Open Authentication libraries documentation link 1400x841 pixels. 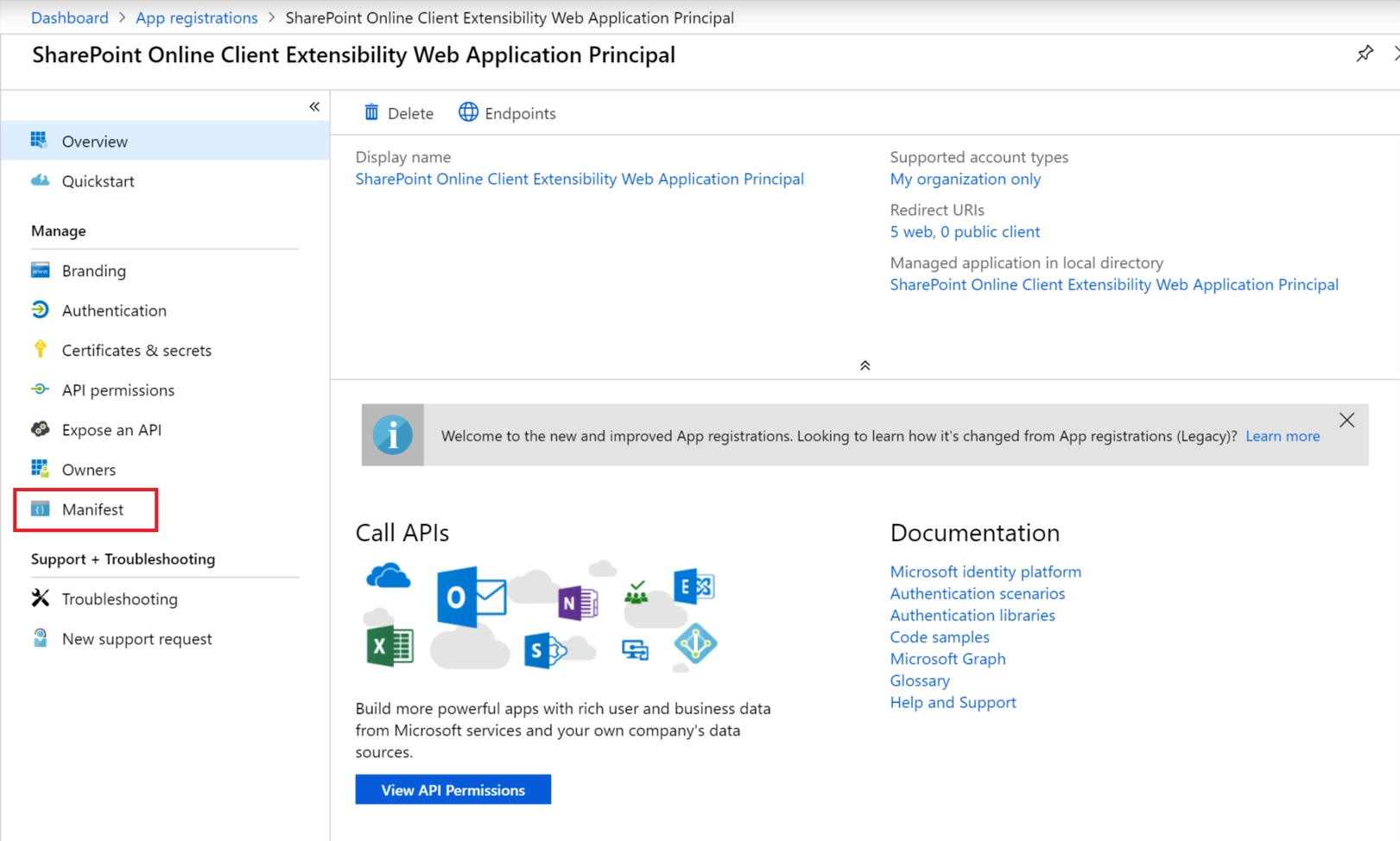click(972, 615)
